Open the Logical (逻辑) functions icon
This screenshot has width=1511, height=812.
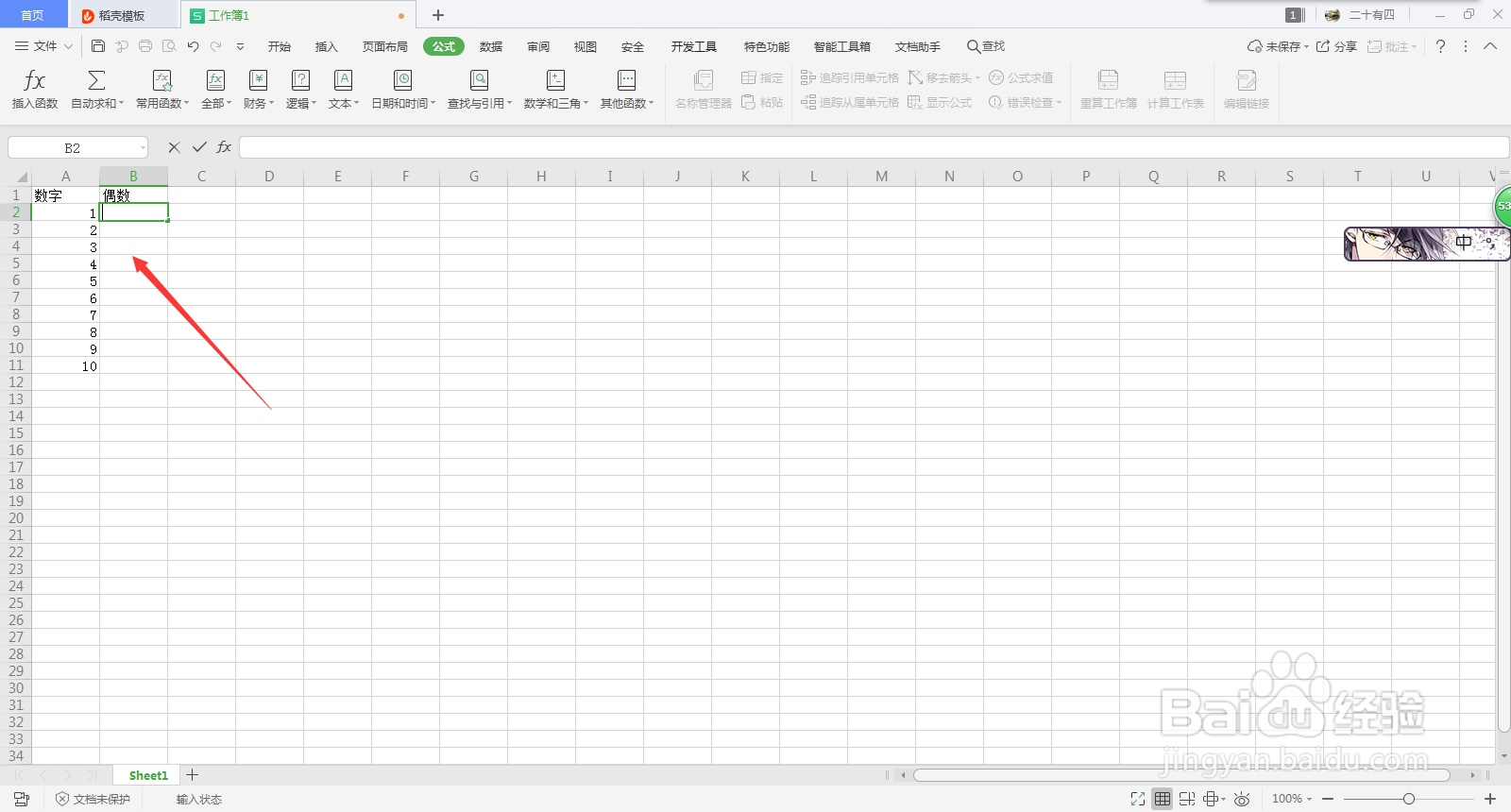click(300, 80)
